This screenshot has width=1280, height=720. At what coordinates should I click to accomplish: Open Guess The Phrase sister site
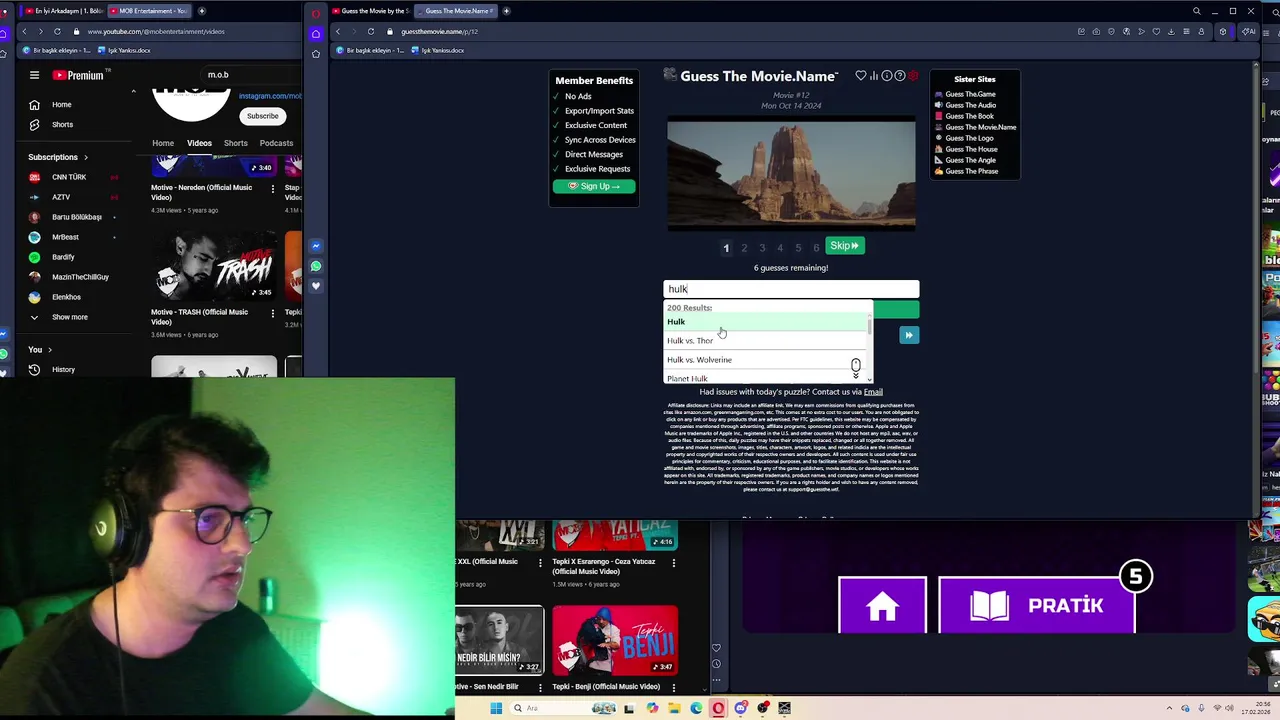point(971,171)
